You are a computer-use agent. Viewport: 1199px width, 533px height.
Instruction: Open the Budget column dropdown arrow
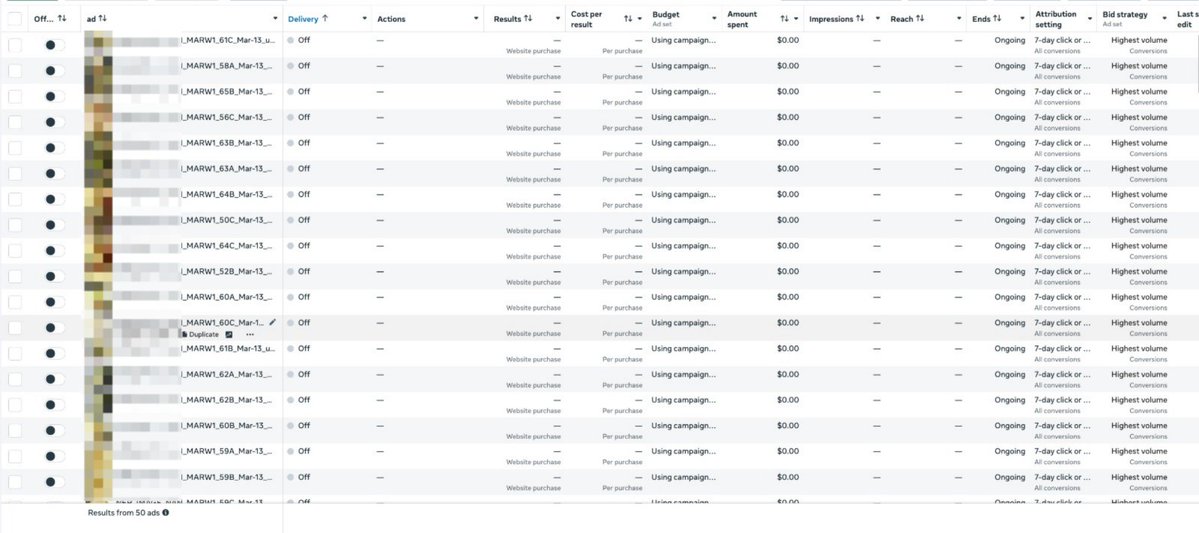pos(714,18)
